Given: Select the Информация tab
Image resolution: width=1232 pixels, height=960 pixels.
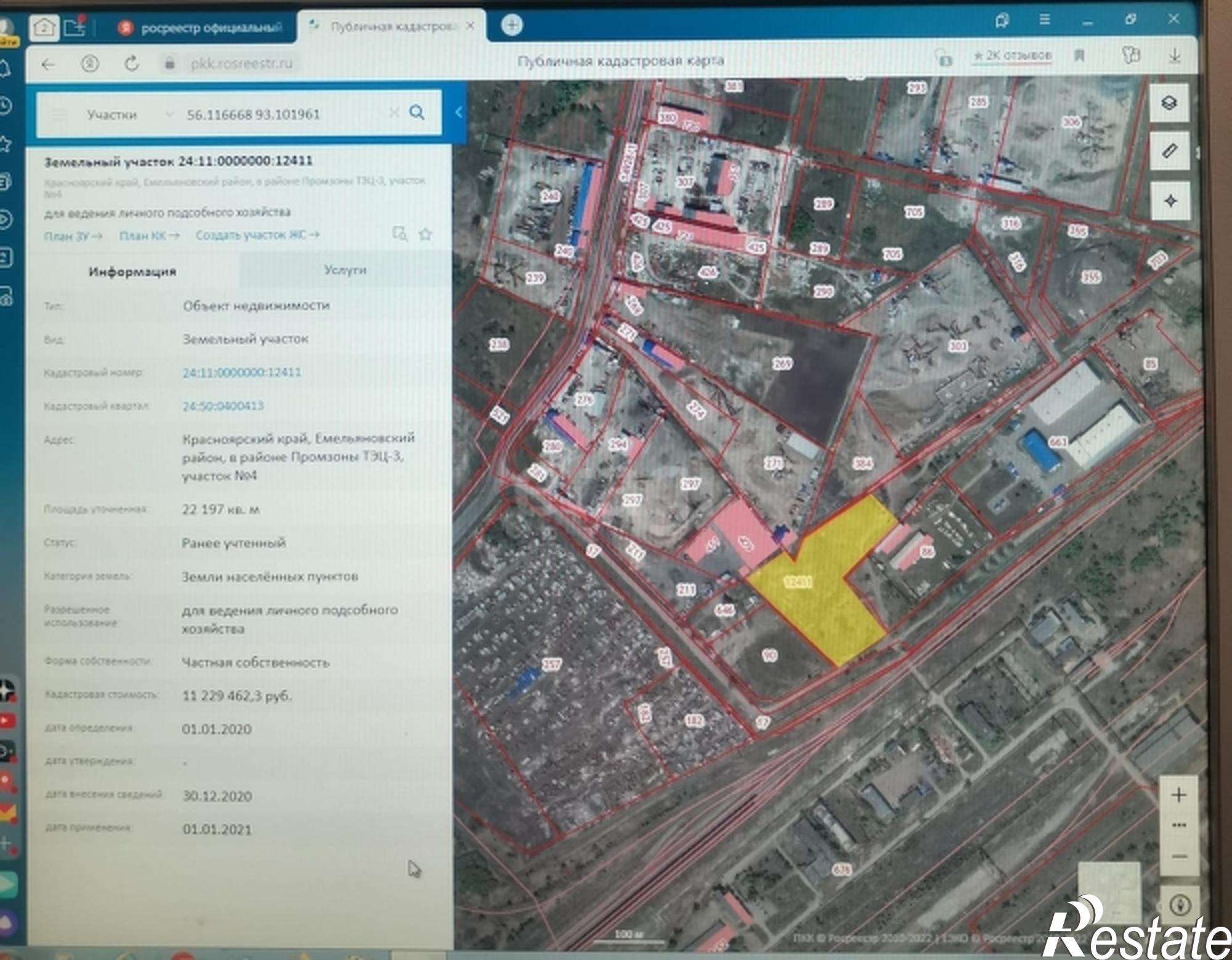Looking at the screenshot, I should [x=132, y=272].
